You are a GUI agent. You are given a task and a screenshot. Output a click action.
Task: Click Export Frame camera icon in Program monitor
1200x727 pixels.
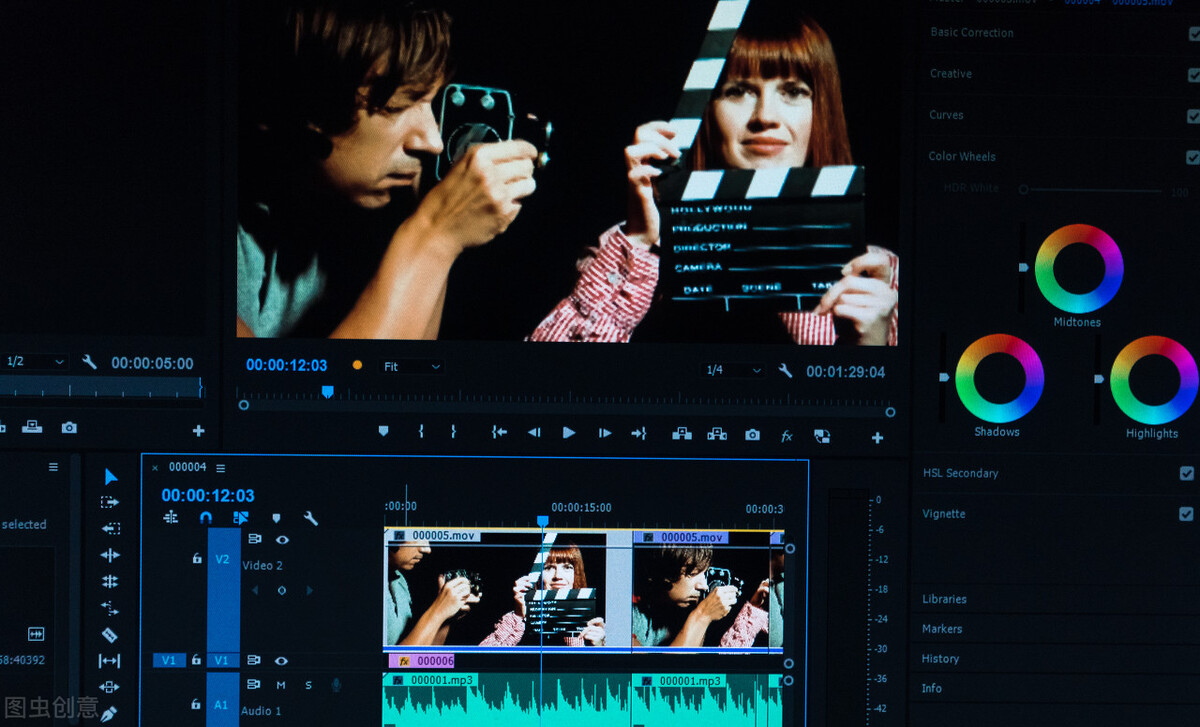tap(752, 434)
